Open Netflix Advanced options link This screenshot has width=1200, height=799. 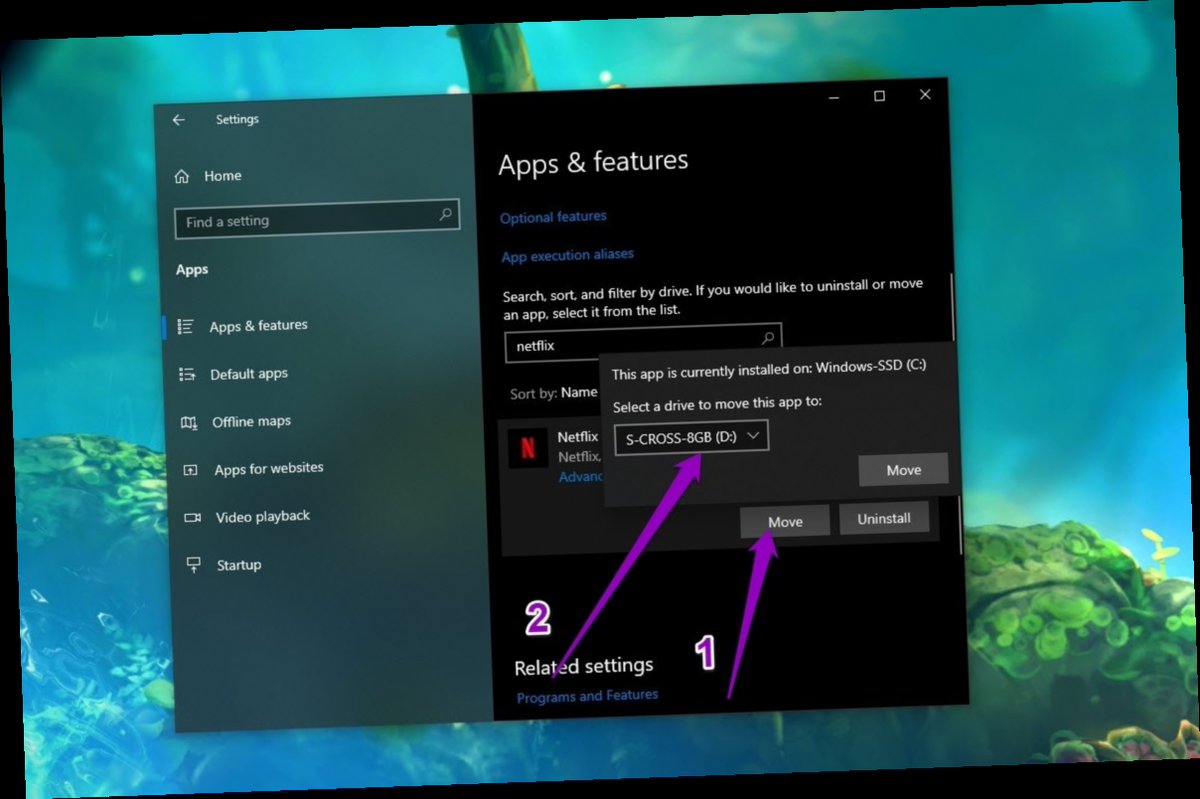coord(581,477)
